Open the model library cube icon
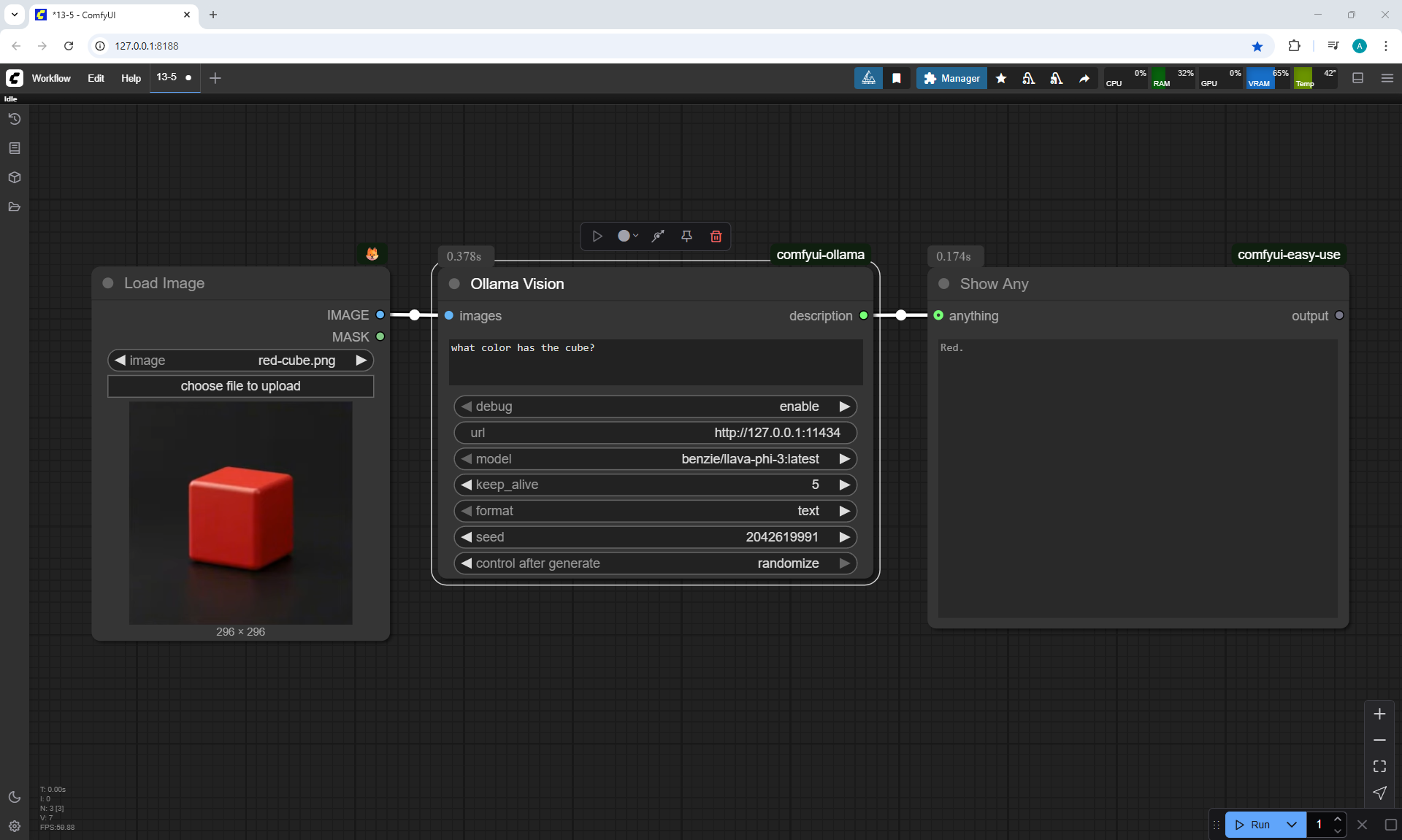Image resolution: width=1402 pixels, height=840 pixels. click(15, 177)
